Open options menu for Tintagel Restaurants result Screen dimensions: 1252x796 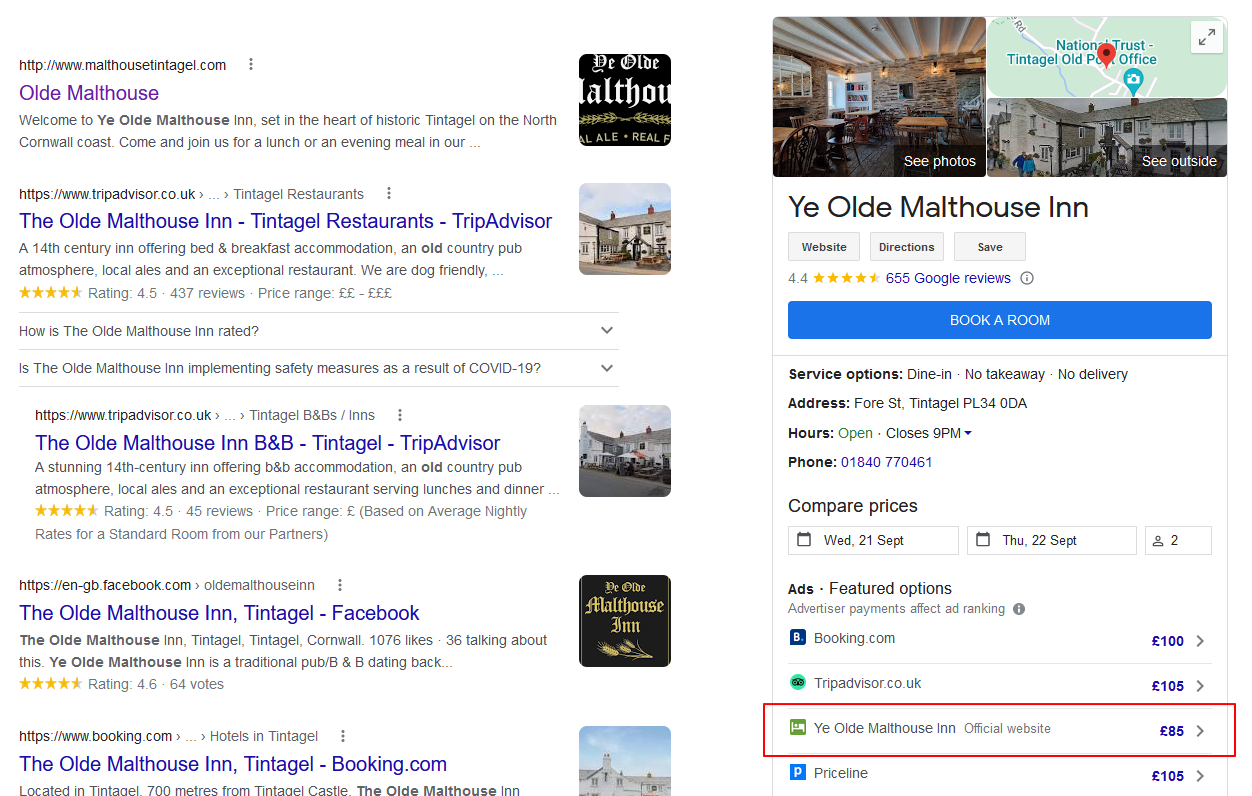click(x=389, y=194)
